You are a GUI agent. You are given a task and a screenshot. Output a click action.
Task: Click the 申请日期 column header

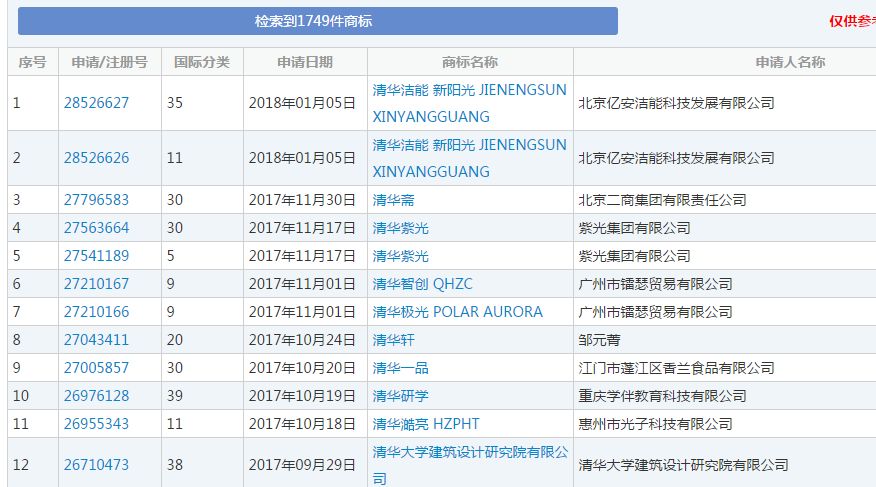[x=305, y=62]
